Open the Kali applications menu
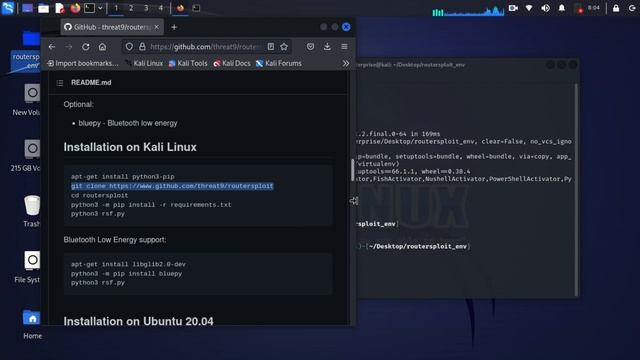640x360 pixels. pyautogui.click(x=8, y=8)
